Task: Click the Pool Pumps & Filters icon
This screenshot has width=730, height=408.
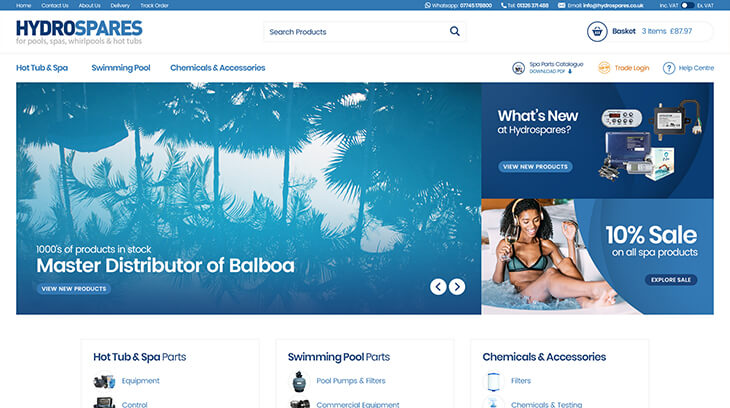Action: [x=299, y=381]
